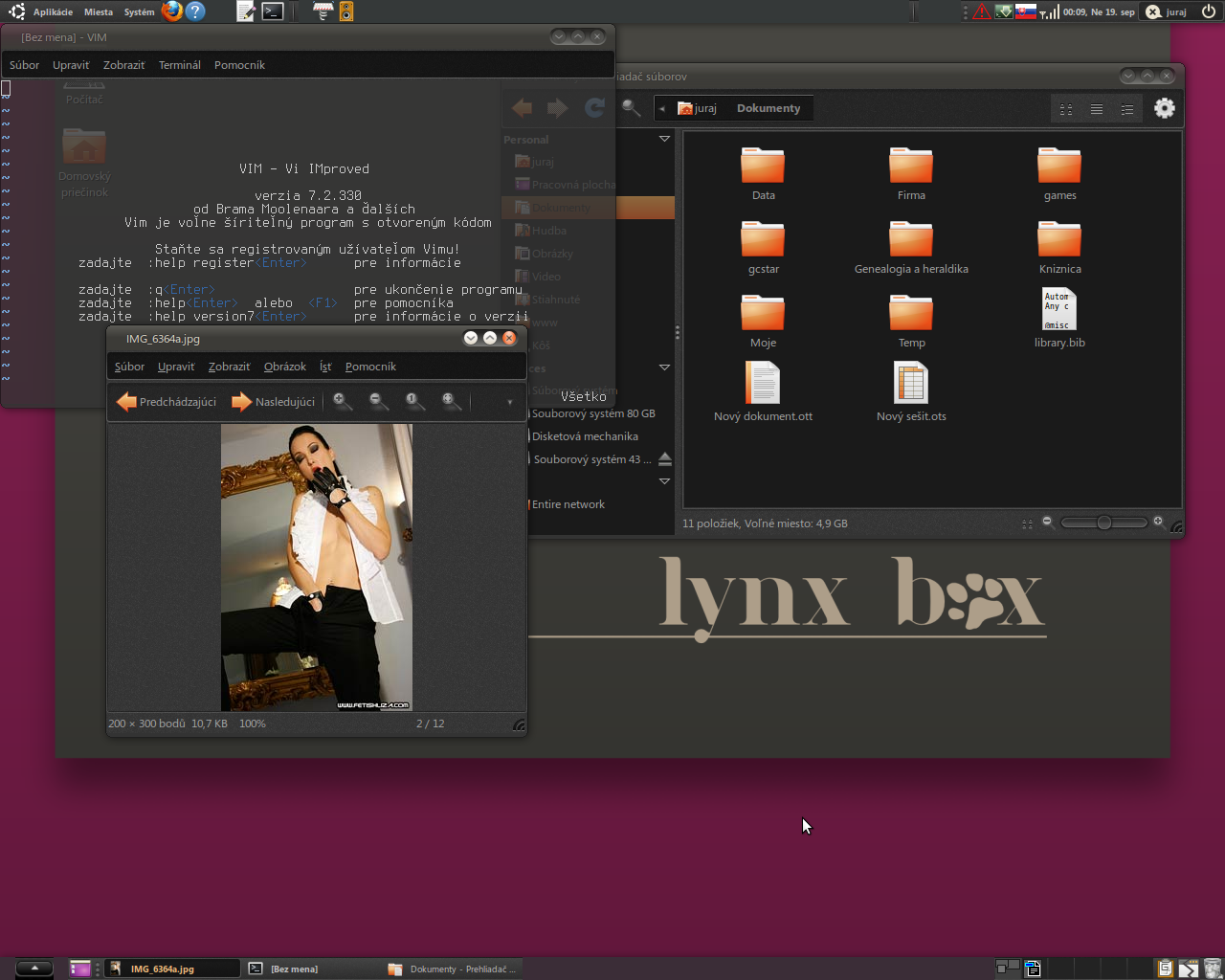Click the search magnifier in file manager

631,108
